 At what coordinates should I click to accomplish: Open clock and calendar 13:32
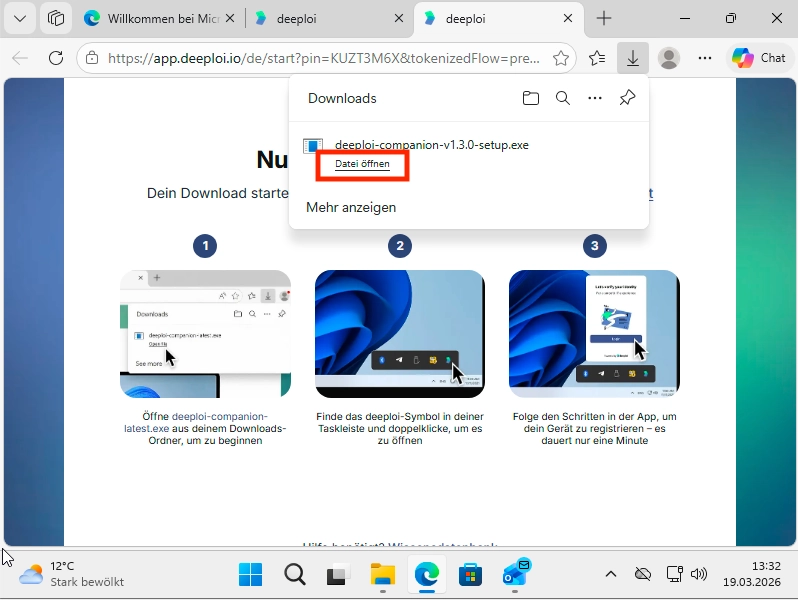click(x=752, y=574)
